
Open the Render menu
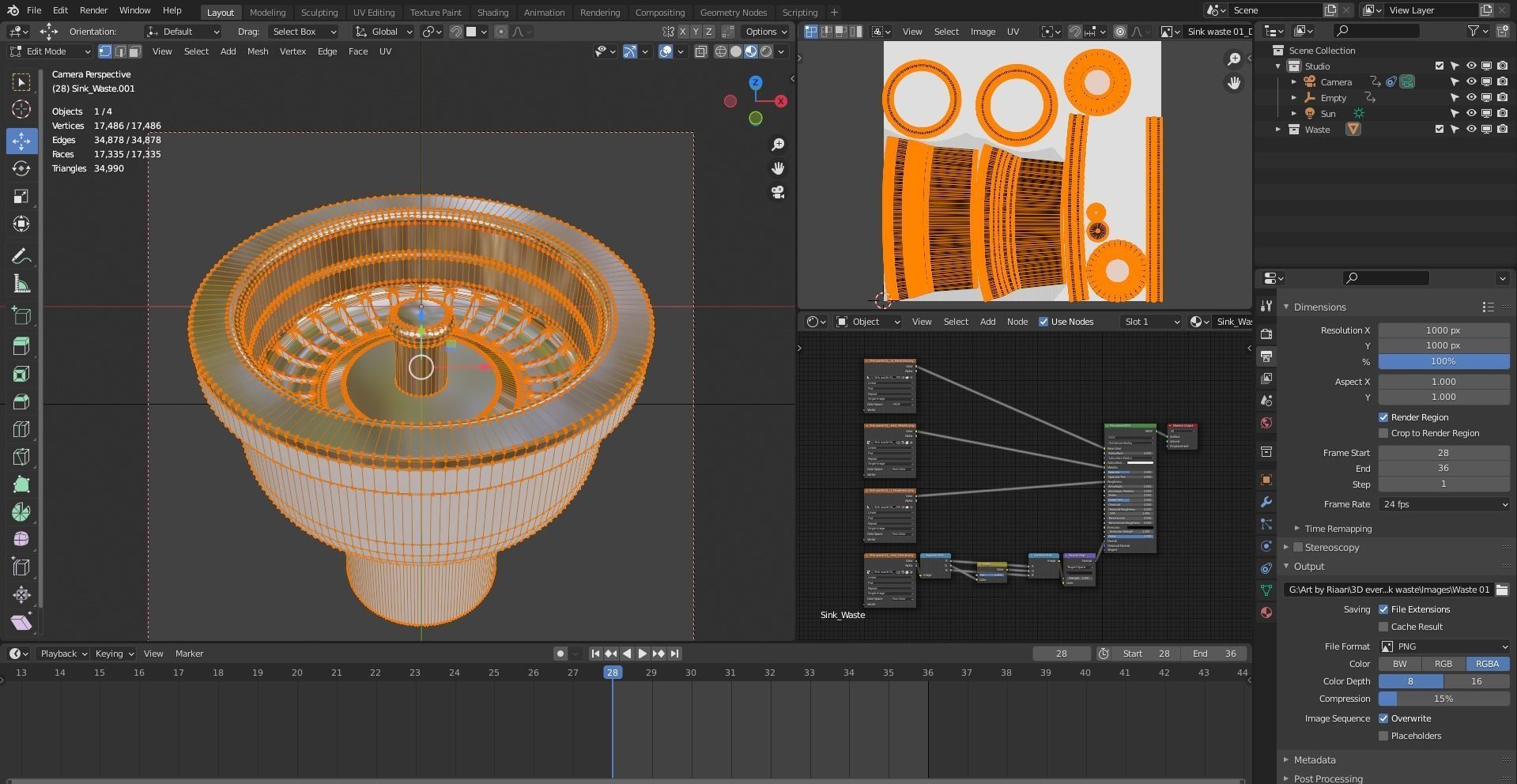[x=93, y=10]
